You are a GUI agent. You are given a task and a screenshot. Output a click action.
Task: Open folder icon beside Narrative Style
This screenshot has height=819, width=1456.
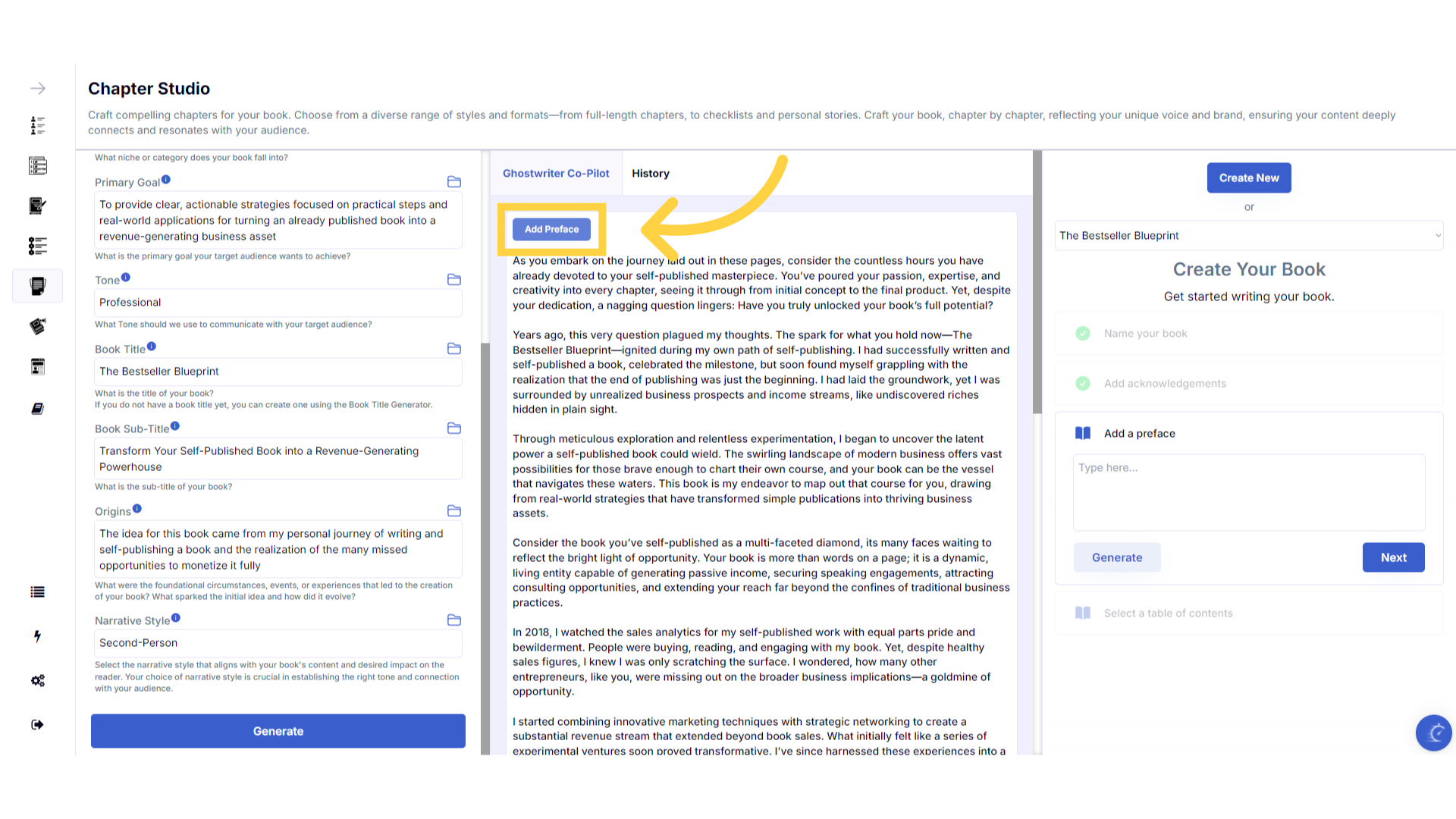point(454,620)
